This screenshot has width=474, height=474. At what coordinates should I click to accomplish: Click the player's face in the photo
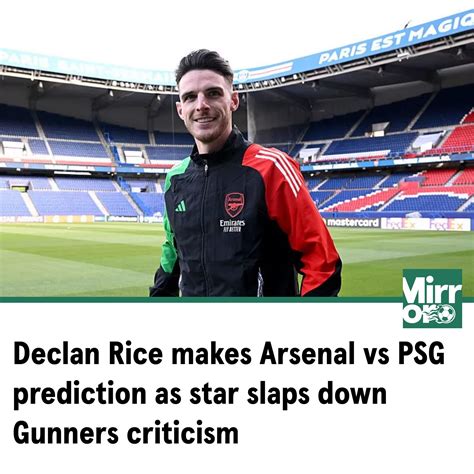tap(207, 107)
